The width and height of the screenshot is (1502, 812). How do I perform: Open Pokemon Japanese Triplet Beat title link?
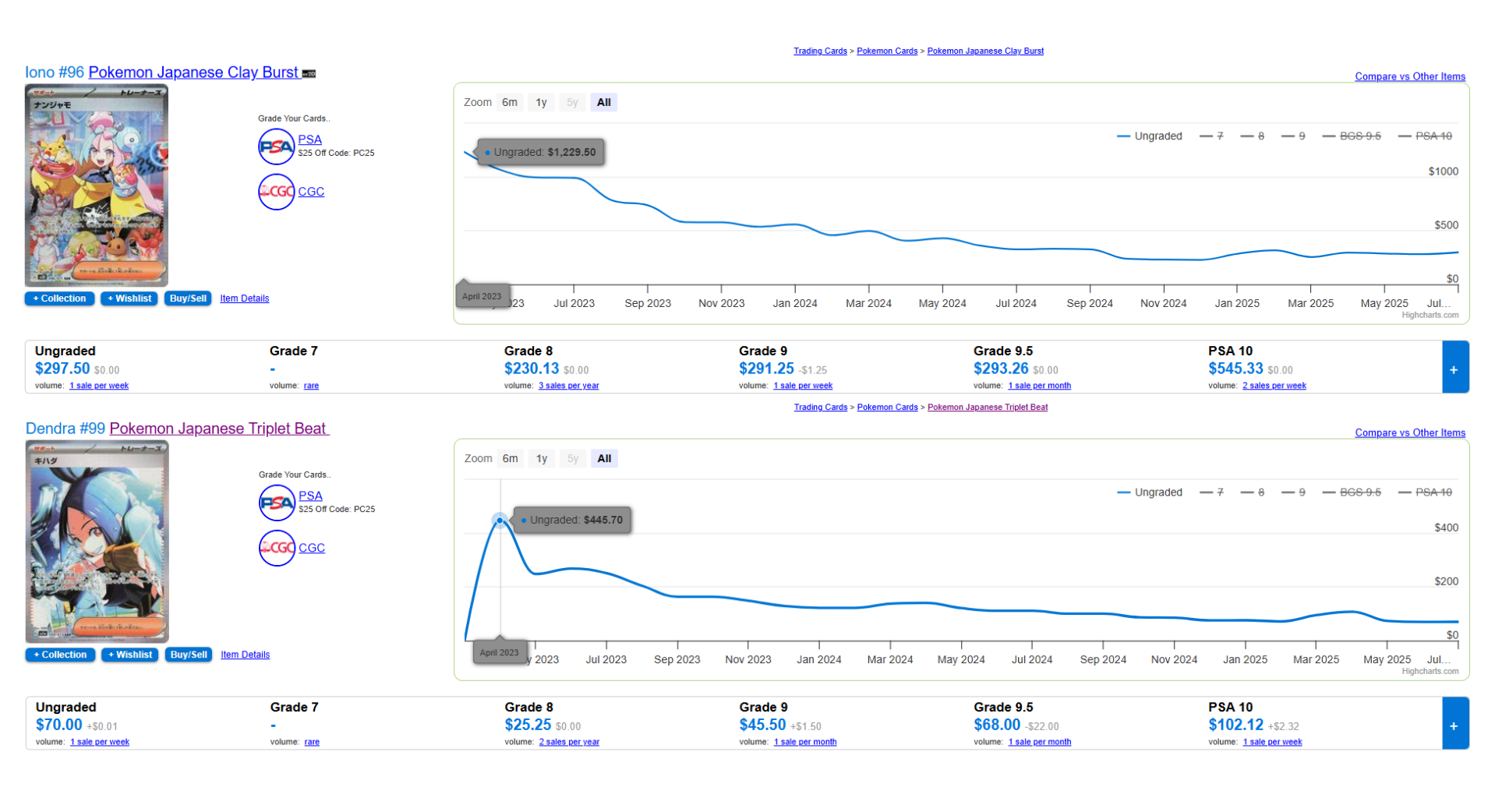219,429
